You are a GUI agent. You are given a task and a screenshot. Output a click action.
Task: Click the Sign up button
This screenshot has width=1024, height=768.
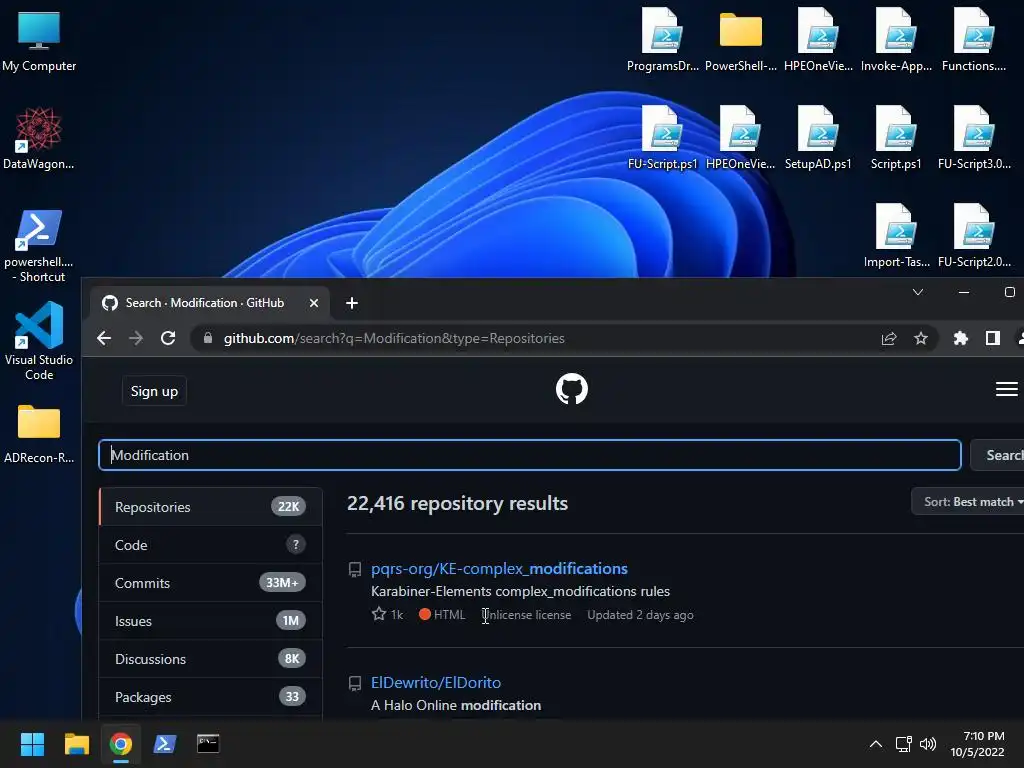point(154,391)
